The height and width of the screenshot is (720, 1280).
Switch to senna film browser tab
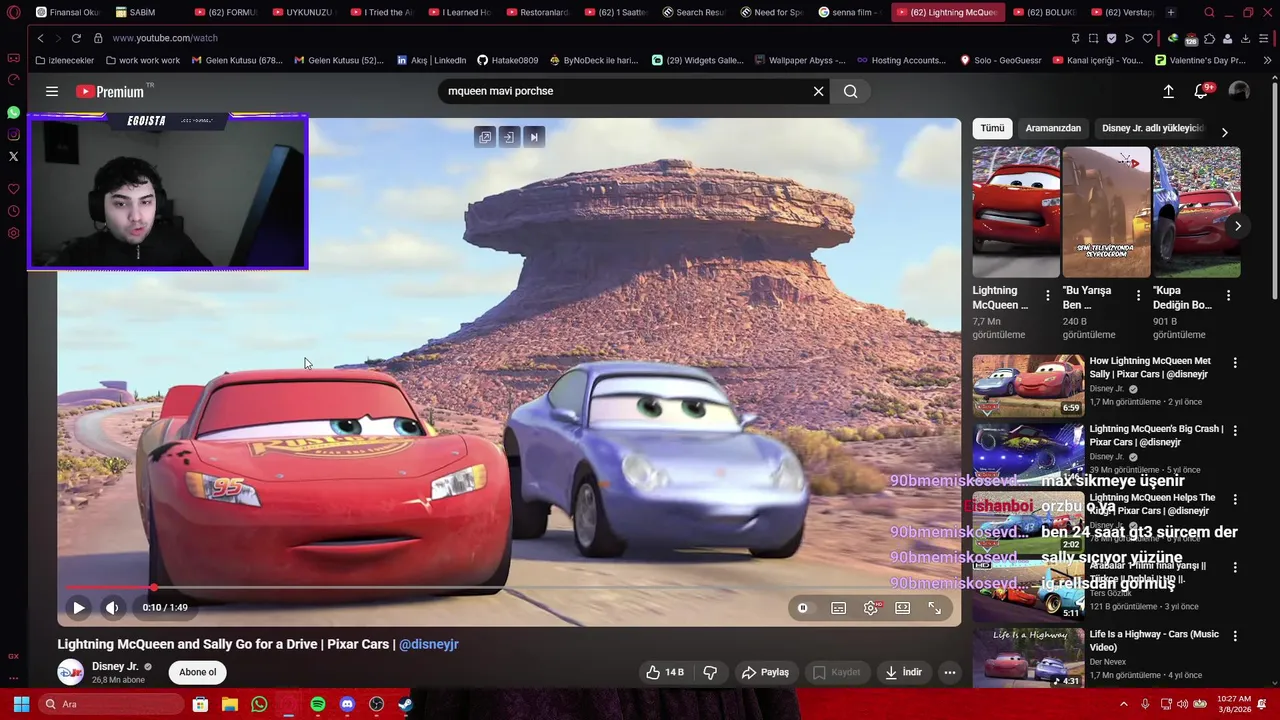pos(848,12)
